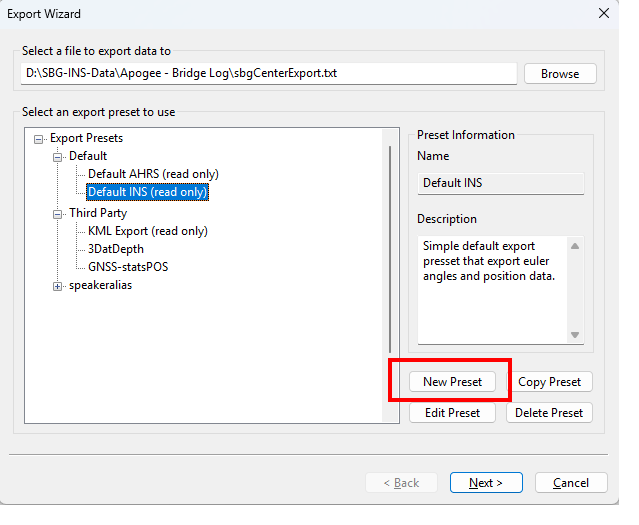The height and width of the screenshot is (525, 639).
Task: Click the New Preset button
Action: [452, 382]
